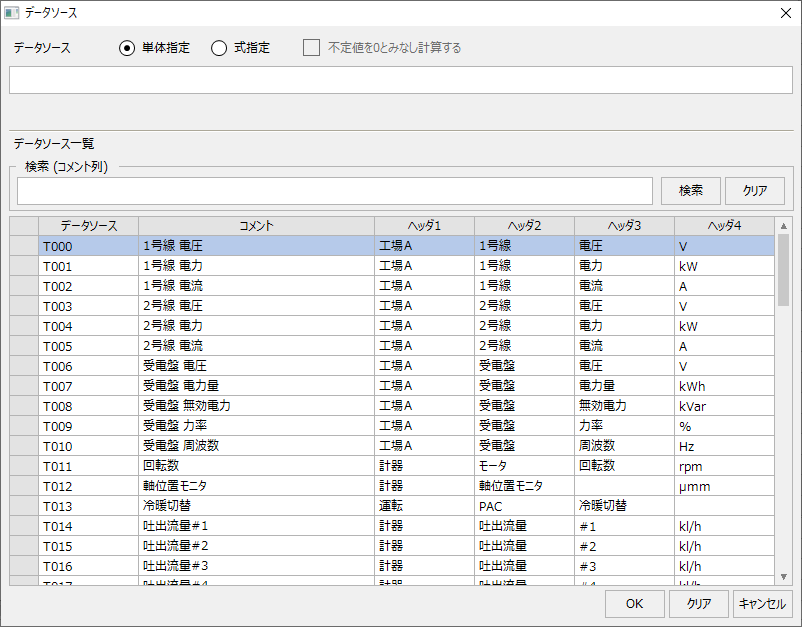Click the データソース column header in the table
The width and height of the screenshot is (802, 627).
pos(88,226)
